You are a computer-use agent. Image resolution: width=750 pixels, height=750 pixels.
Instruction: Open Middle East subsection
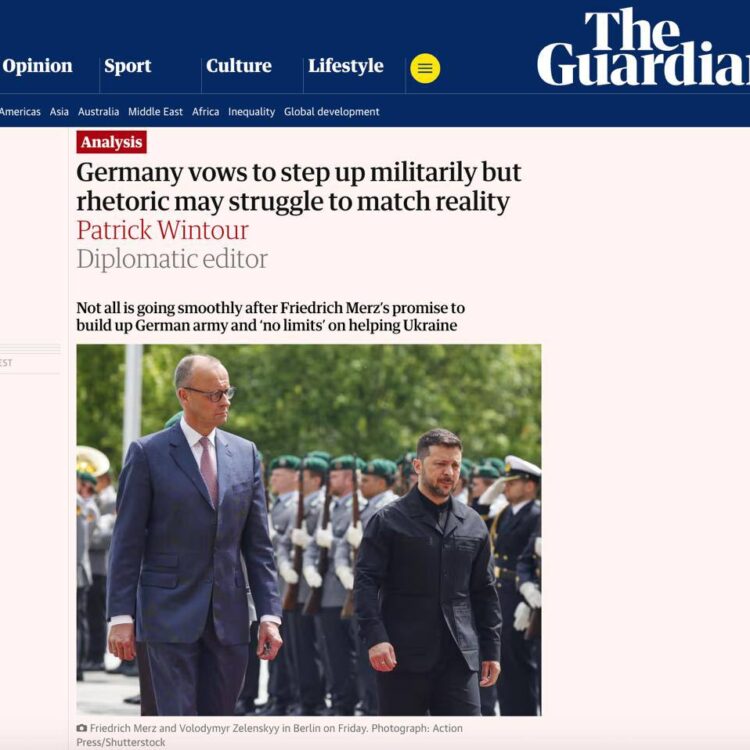point(155,112)
